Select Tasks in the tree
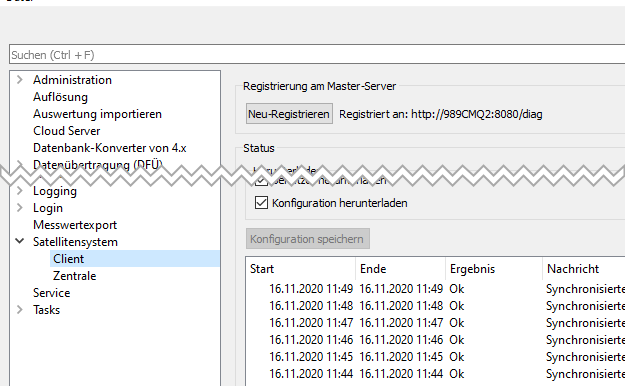This screenshot has height=386, width=625. (x=46, y=310)
